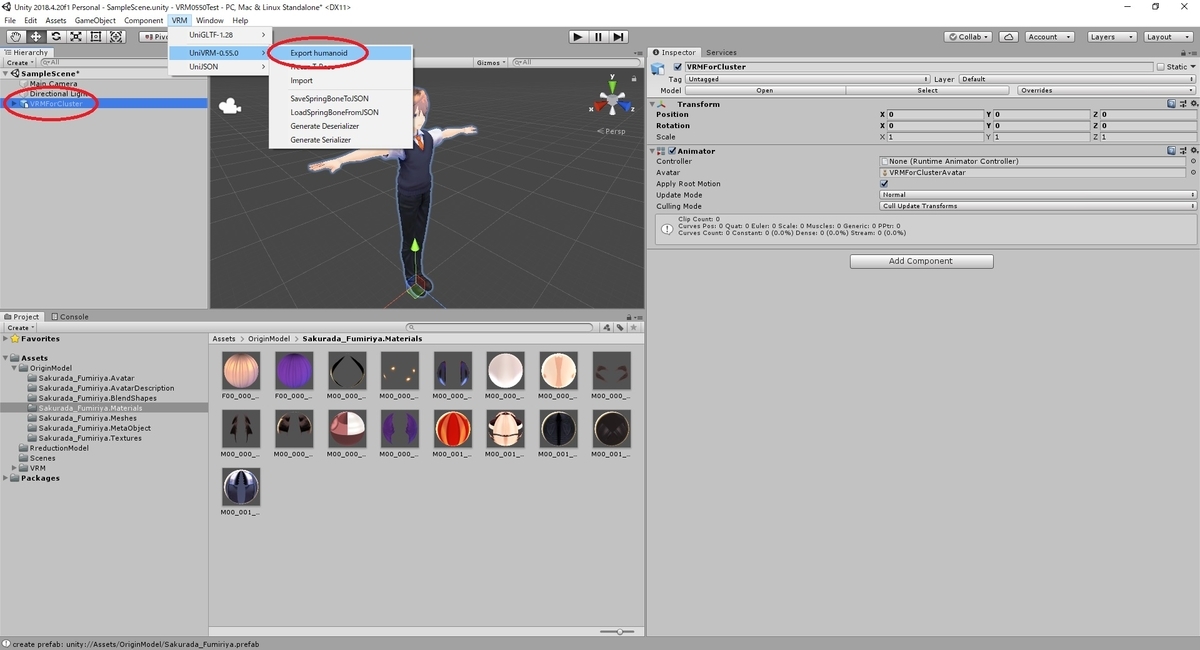Open the File menu
Image resolution: width=1200 pixels, height=650 pixels.
click(x=10, y=20)
